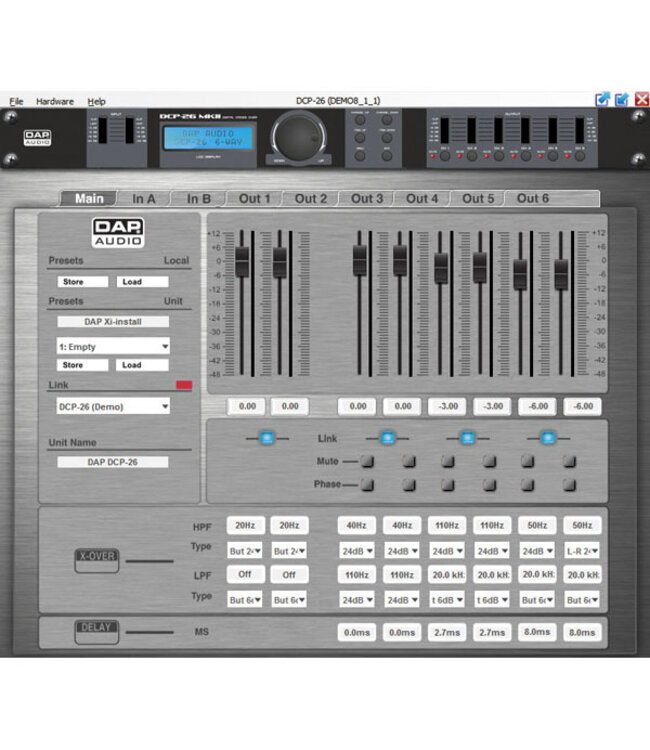Toggle the blue link icon for Out 3 and Out 4
The height and width of the screenshot is (750, 650).
click(467, 438)
